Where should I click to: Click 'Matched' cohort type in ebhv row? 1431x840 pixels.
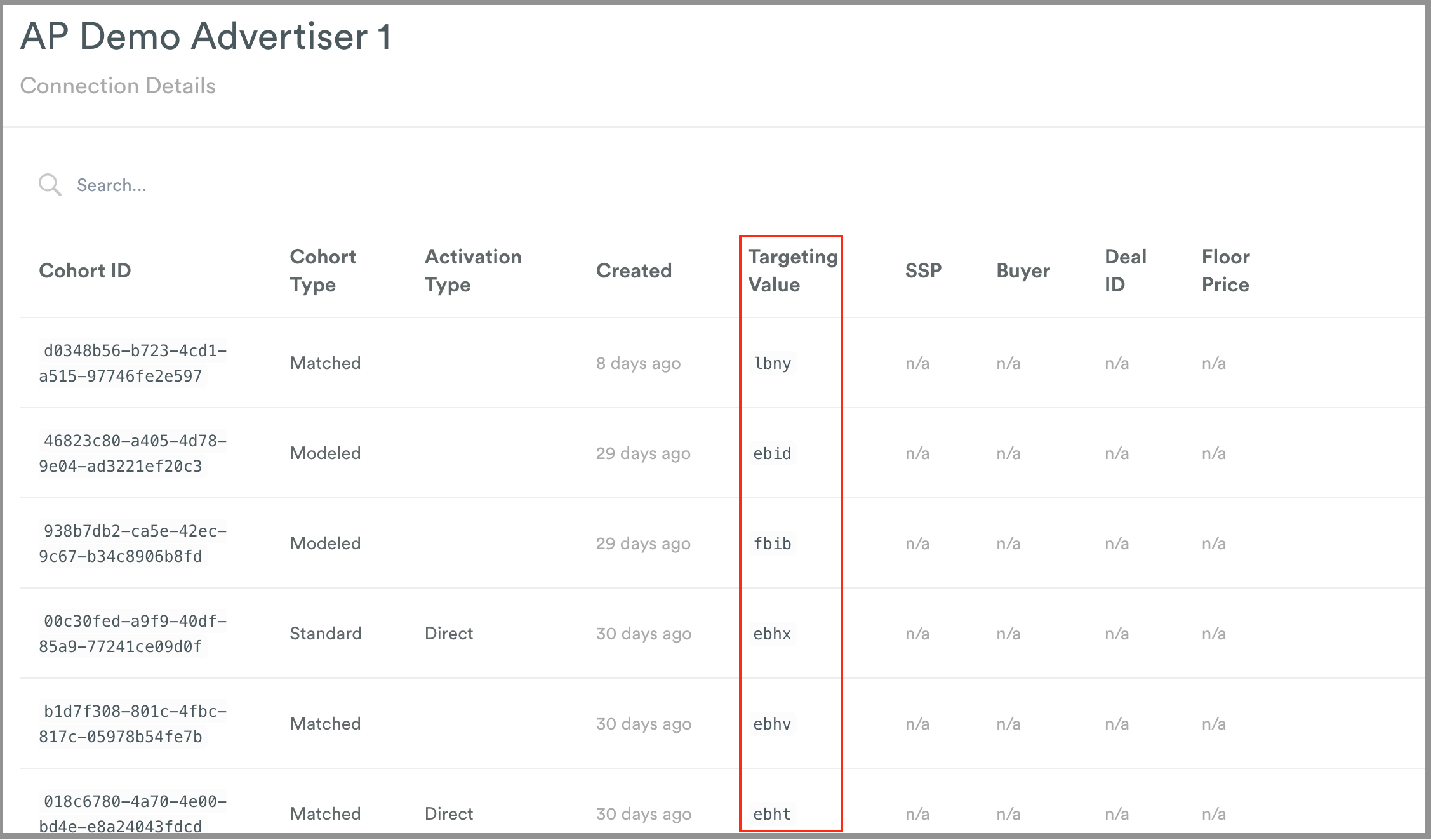tap(325, 724)
